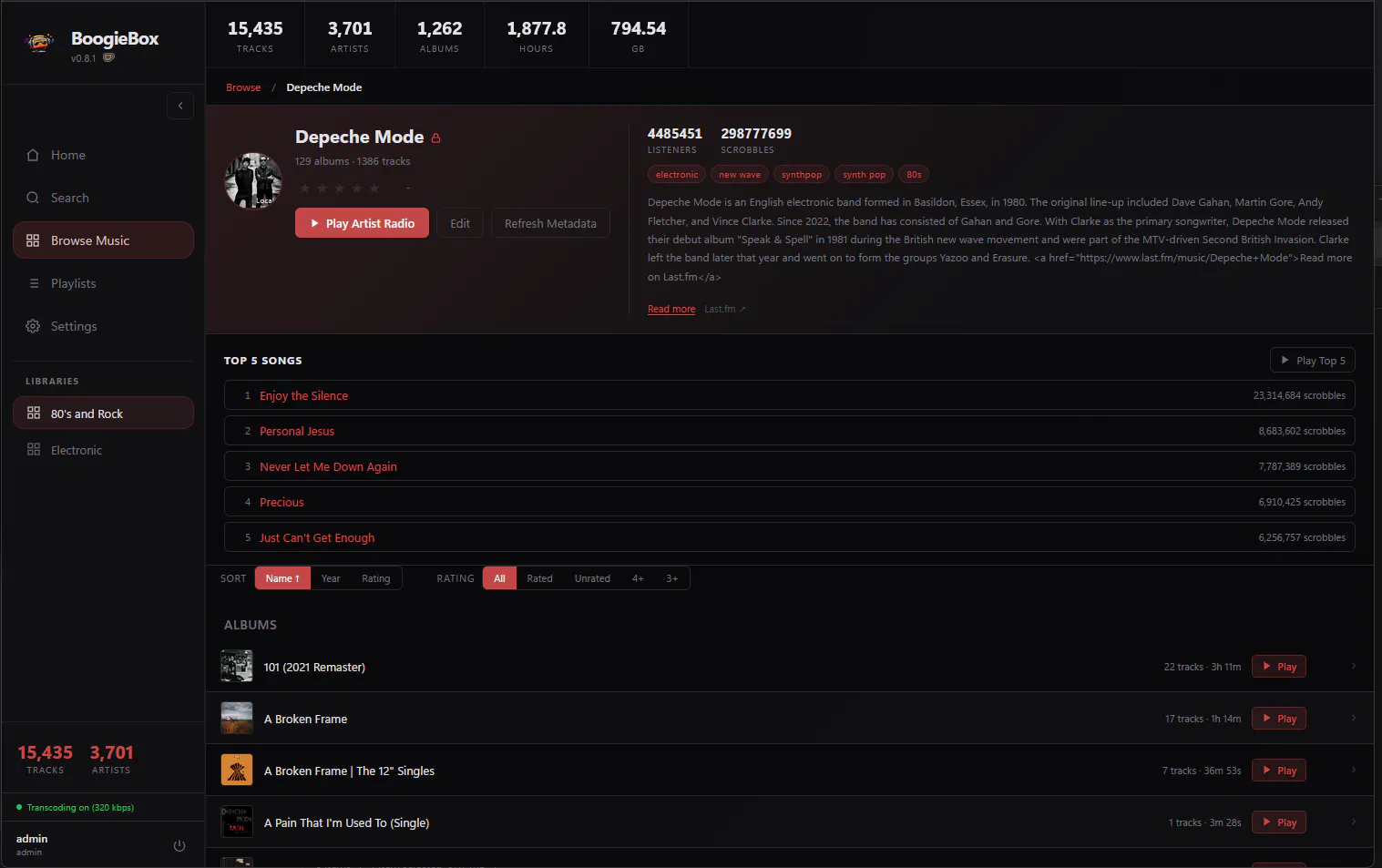Click the 1,877.8 Hours stat
The width and height of the screenshot is (1382, 868).
pos(537,36)
